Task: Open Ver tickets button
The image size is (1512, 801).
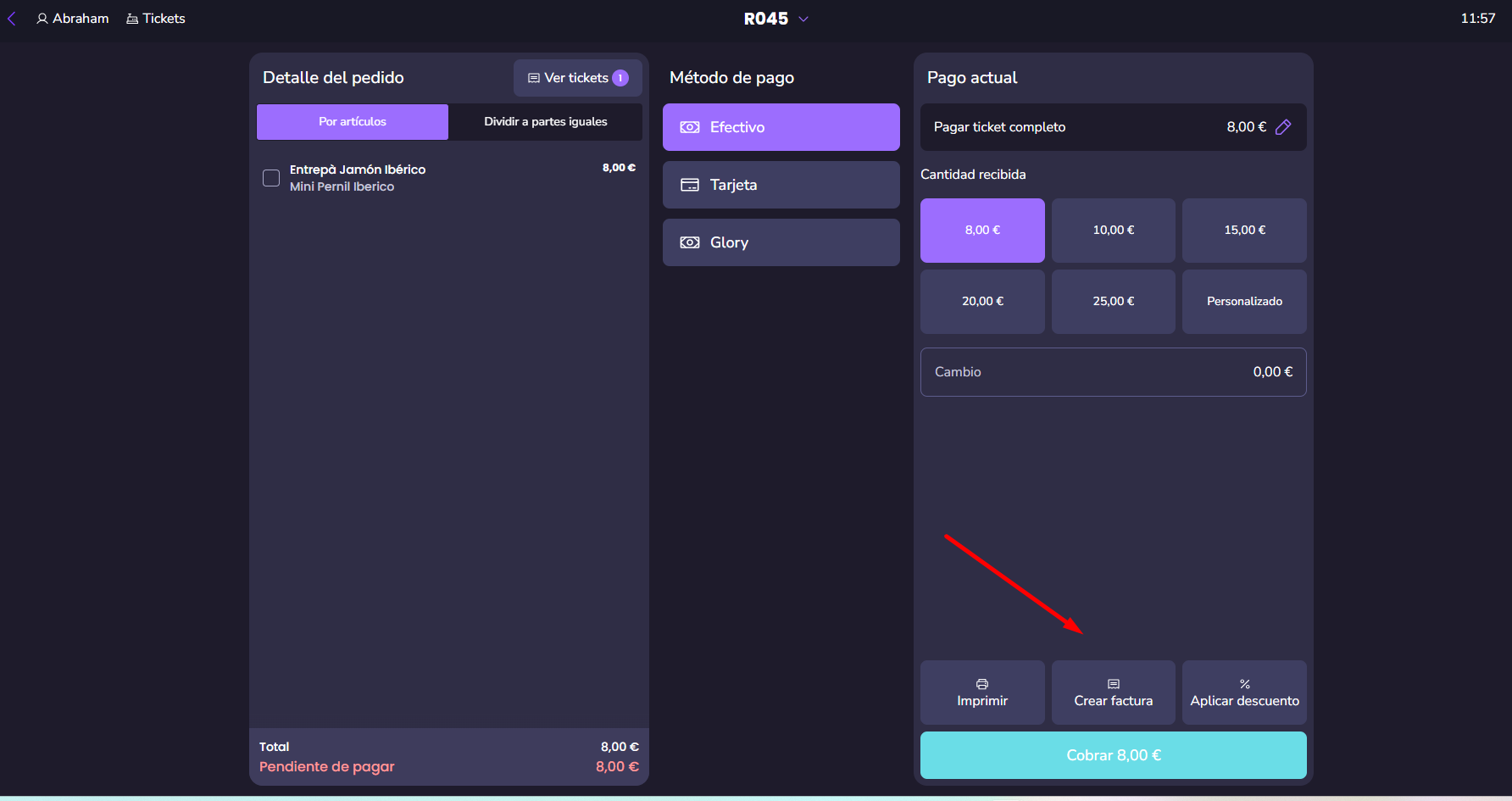Action: [x=577, y=78]
